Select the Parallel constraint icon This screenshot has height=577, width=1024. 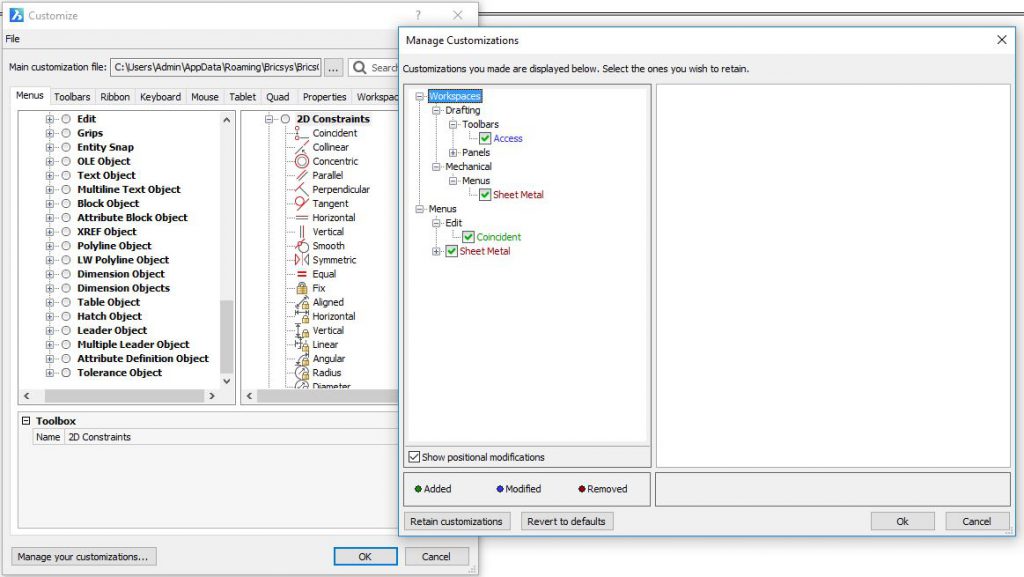[x=301, y=176]
